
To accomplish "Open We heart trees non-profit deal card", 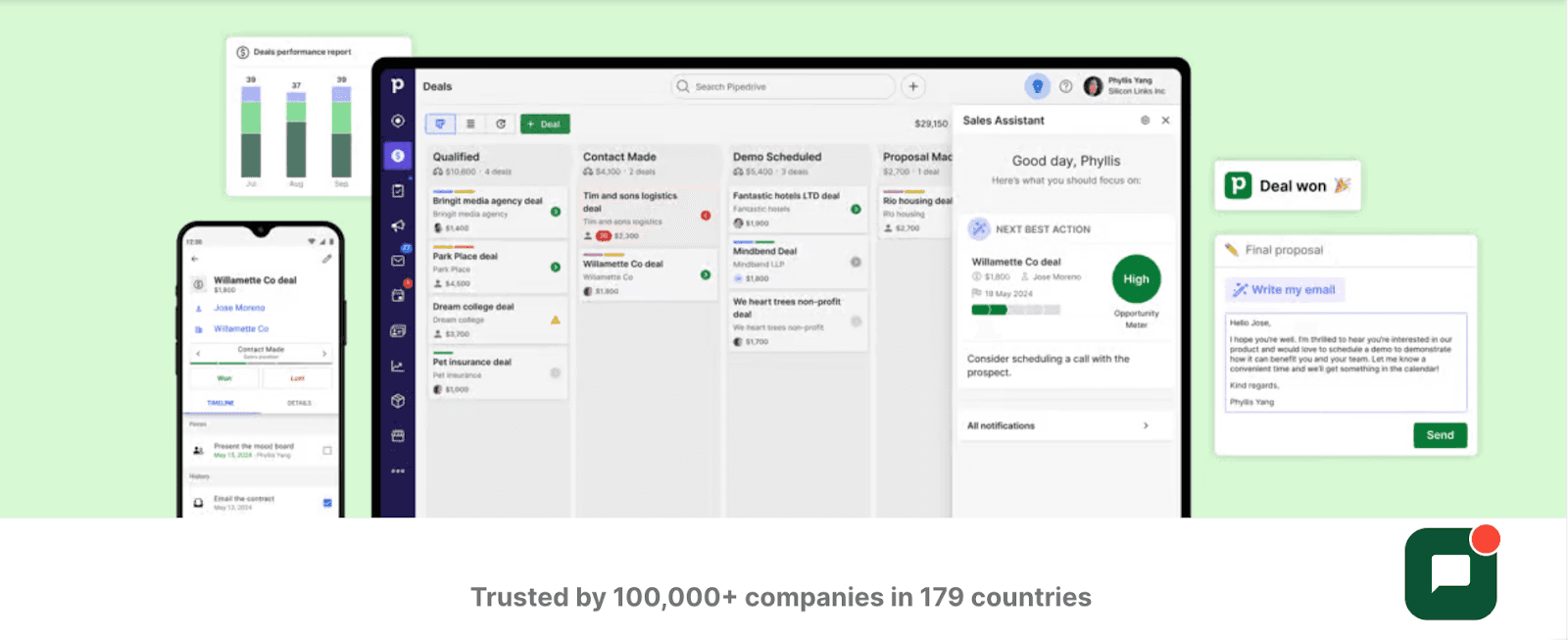I will [798, 320].
